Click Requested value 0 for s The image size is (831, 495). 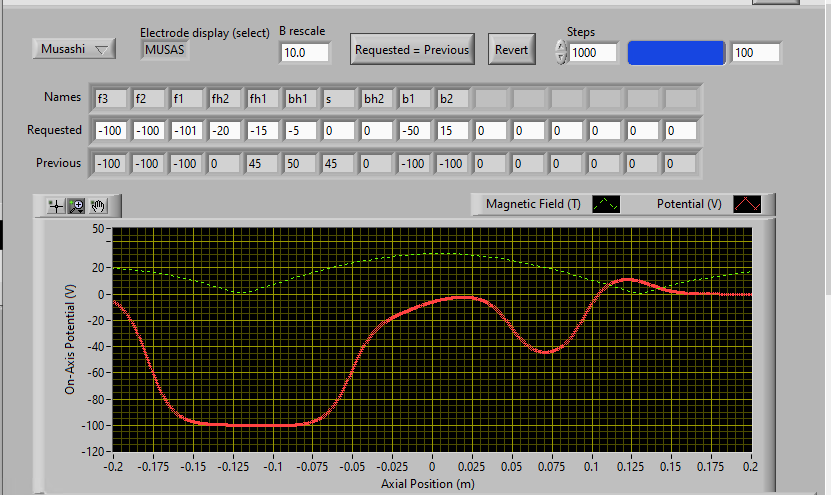point(339,130)
